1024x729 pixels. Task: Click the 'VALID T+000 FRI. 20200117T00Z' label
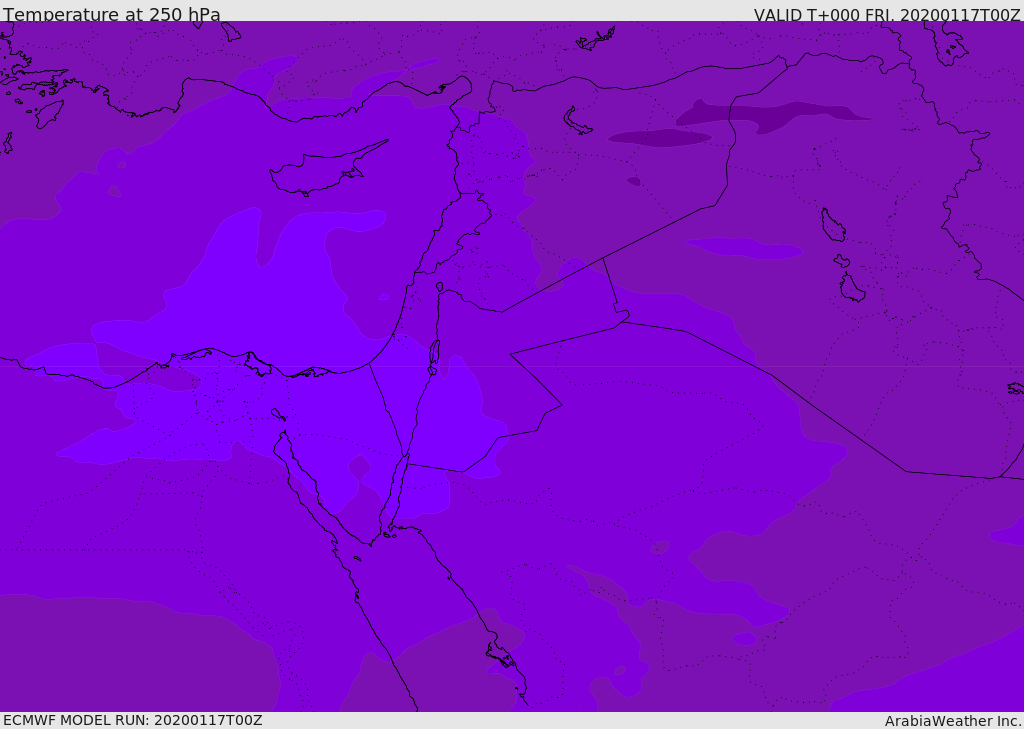click(887, 14)
